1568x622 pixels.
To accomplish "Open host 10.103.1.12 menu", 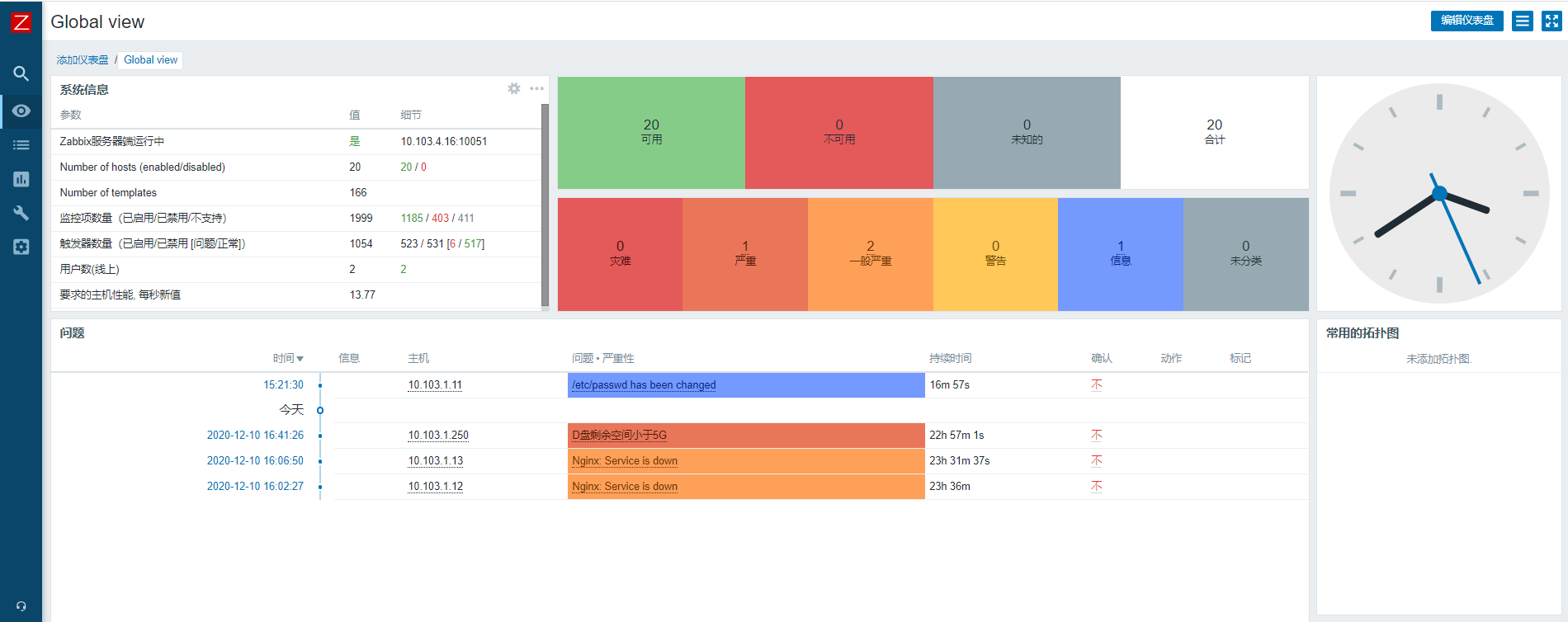I will [435, 487].
